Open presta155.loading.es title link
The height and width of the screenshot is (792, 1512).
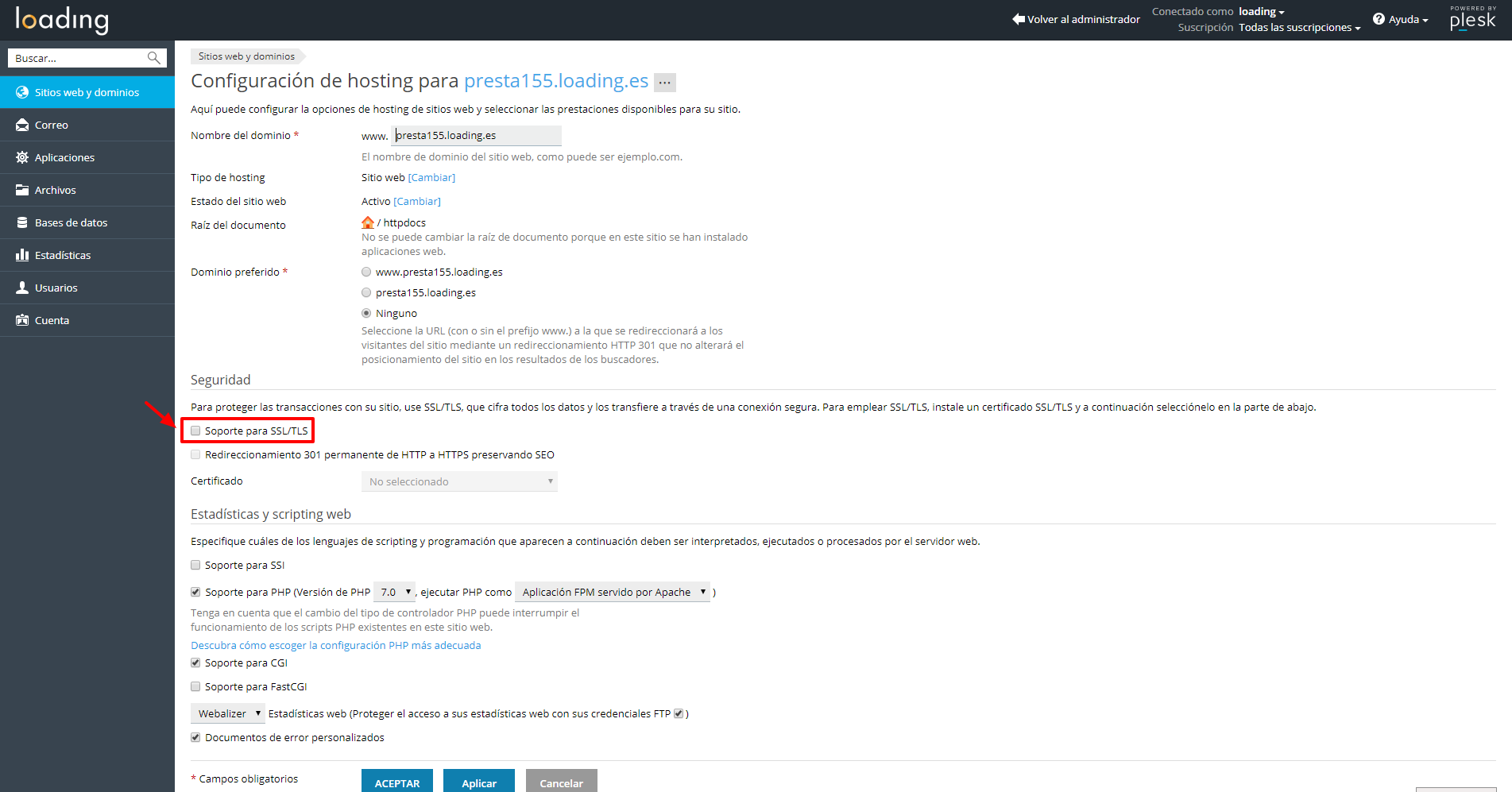point(556,81)
